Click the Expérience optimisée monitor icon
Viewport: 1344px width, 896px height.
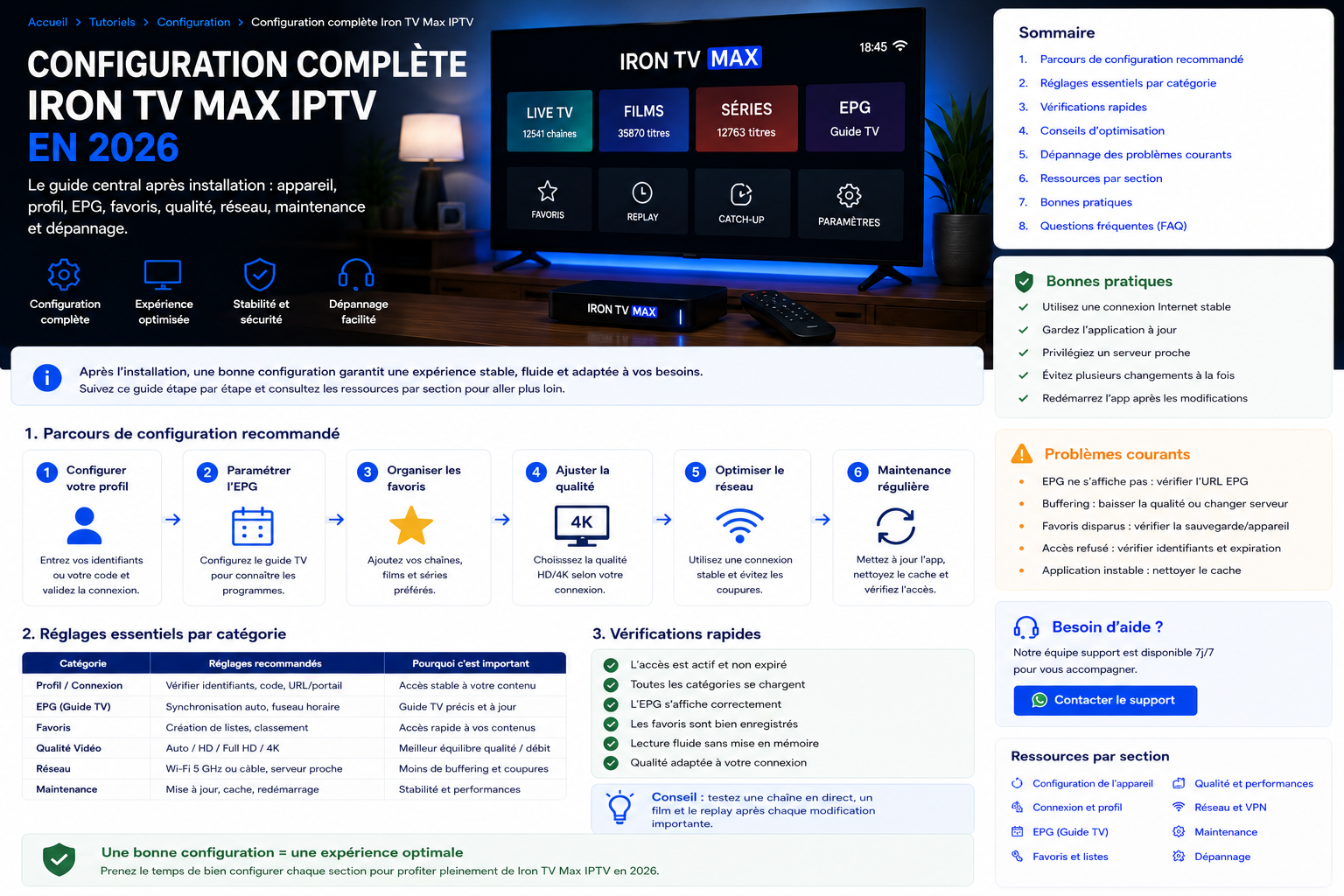163,275
